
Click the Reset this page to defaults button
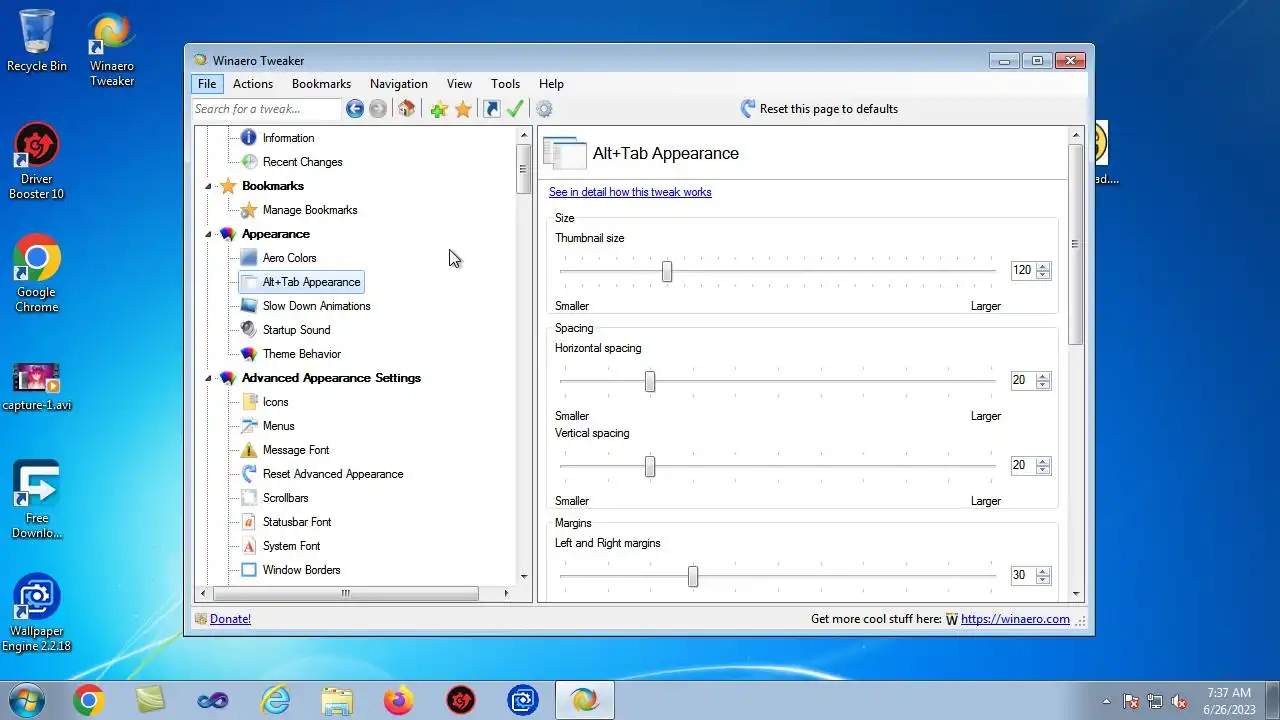819,109
